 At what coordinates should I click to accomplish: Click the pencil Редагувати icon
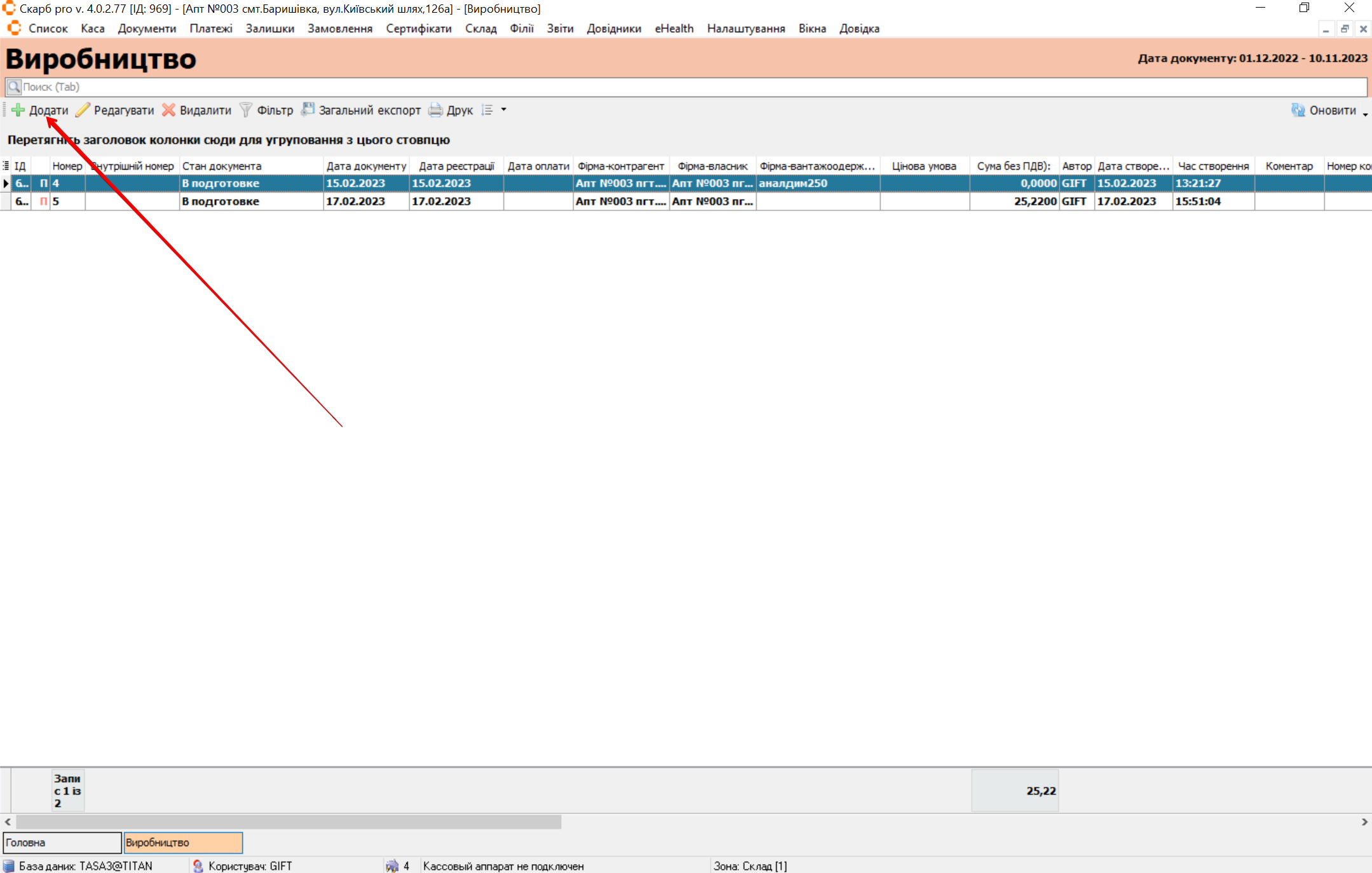point(83,110)
